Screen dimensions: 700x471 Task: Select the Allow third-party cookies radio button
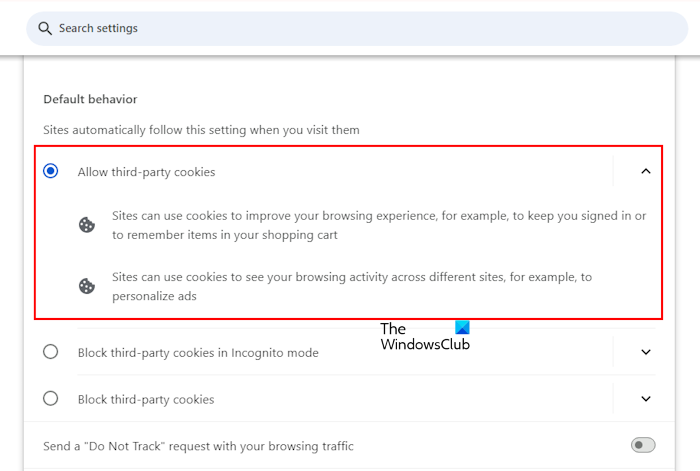tap(51, 171)
